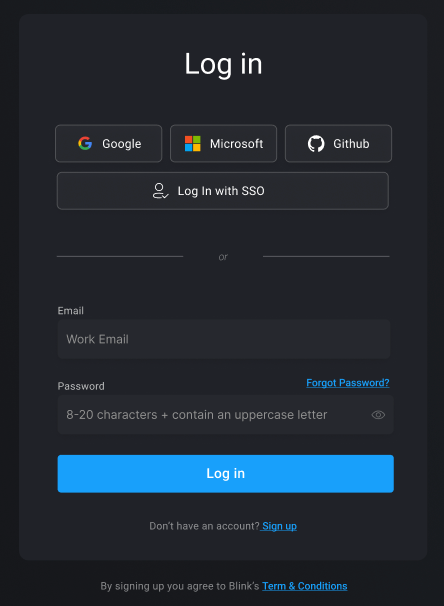This screenshot has width=444, height=606.
Task: Click the four-color Microsoft logo icon
Action: pos(192,143)
